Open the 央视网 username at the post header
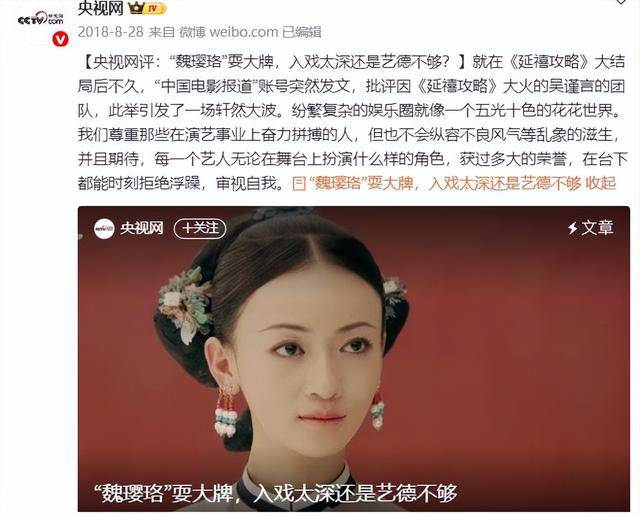 click(x=100, y=8)
